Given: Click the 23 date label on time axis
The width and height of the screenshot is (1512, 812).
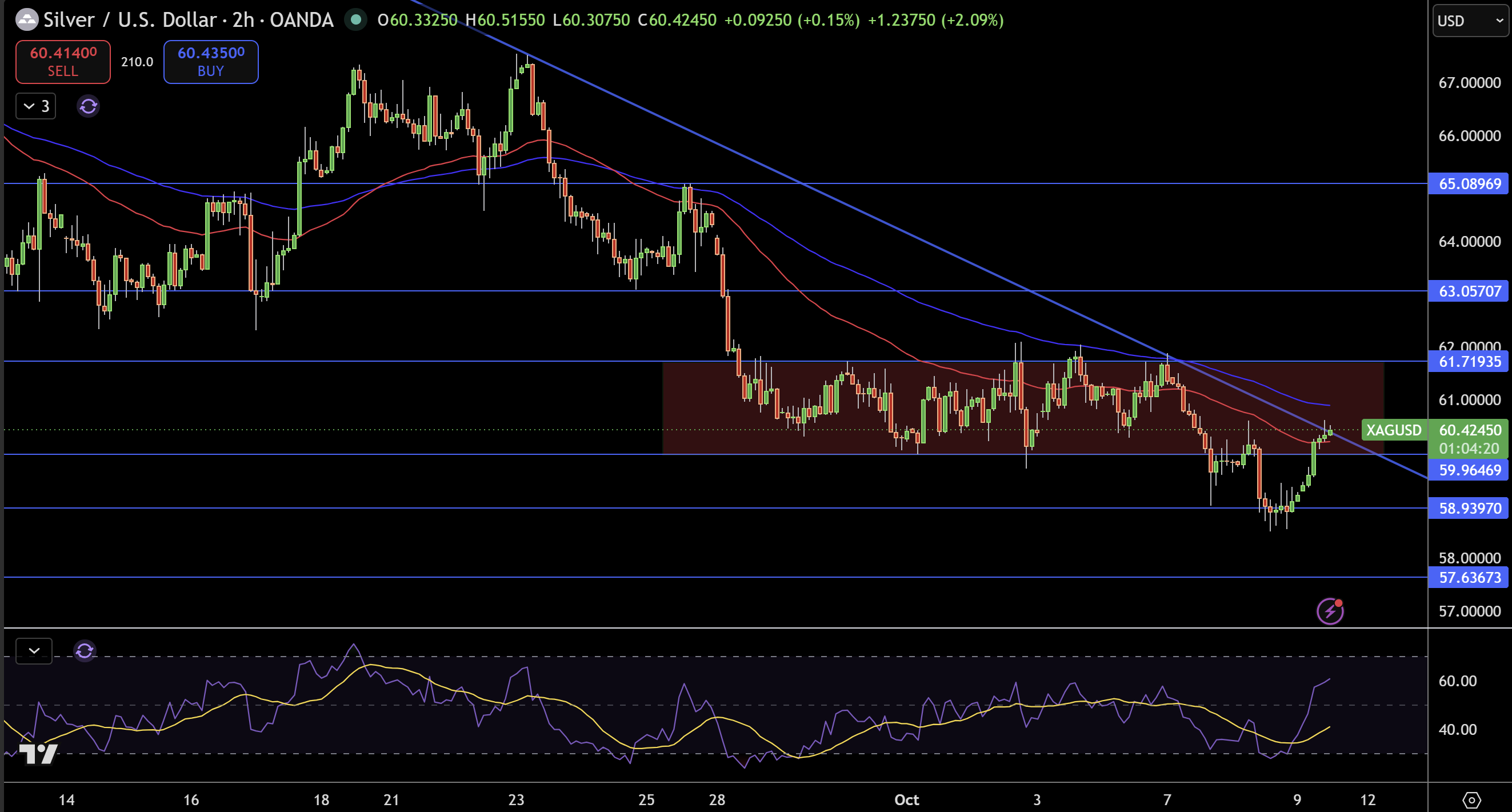Looking at the screenshot, I should click(516, 799).
